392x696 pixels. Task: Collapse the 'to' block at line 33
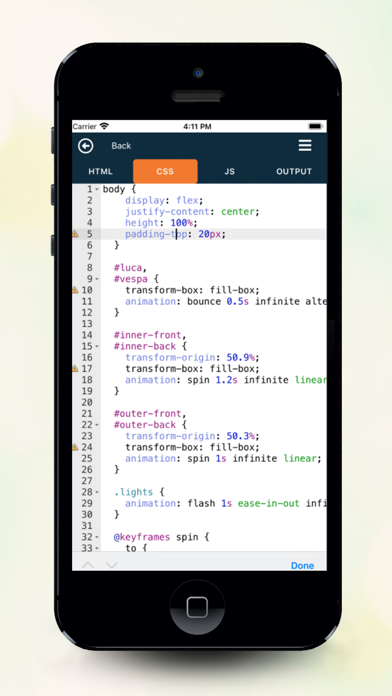pyautogui.click(x=97, y=548)
